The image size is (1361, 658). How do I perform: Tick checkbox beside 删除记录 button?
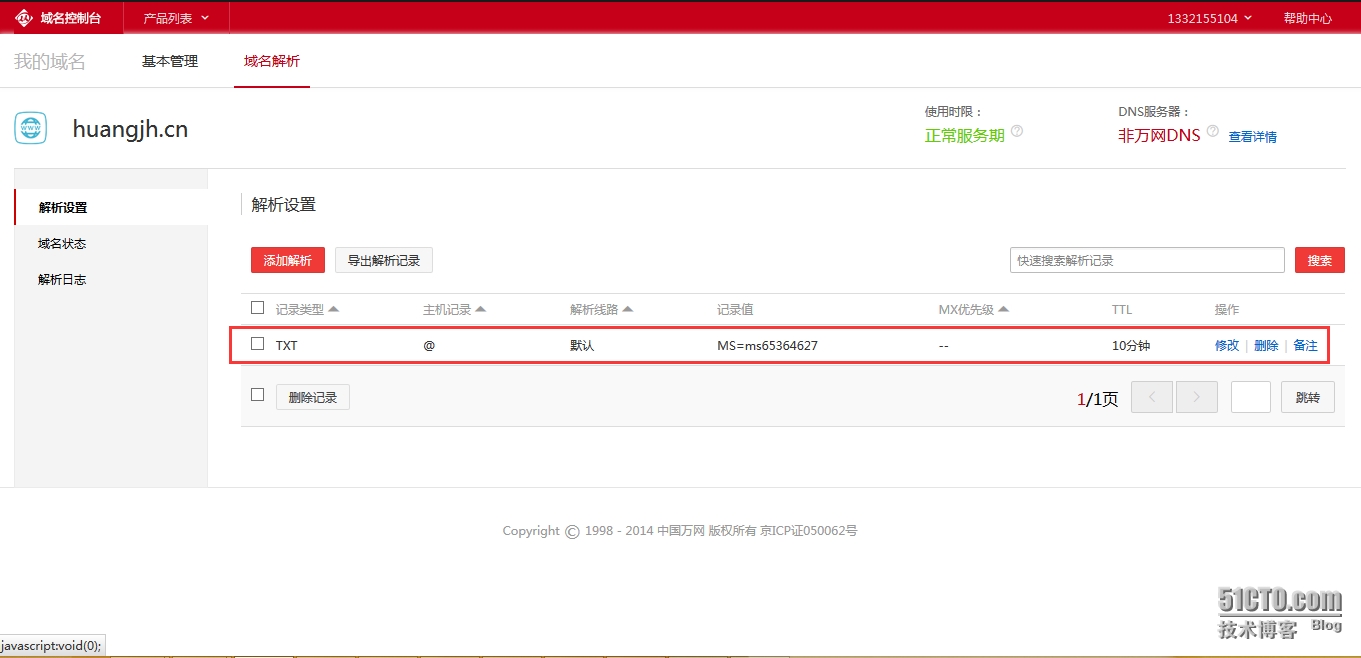point(258,395)
